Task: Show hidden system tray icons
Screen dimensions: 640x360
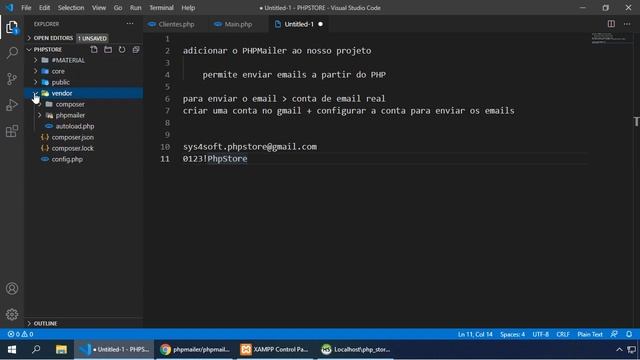Action: [x=619, y=349]
